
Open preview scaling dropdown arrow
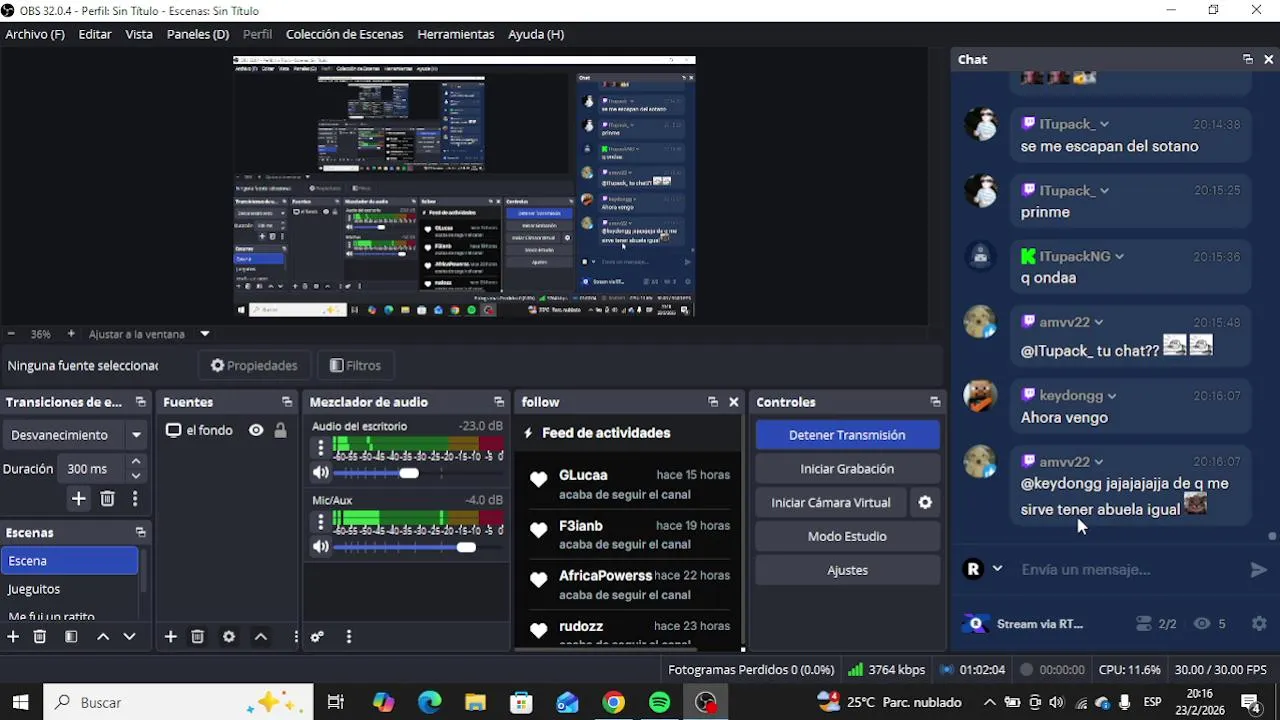[x=205, y=334]
